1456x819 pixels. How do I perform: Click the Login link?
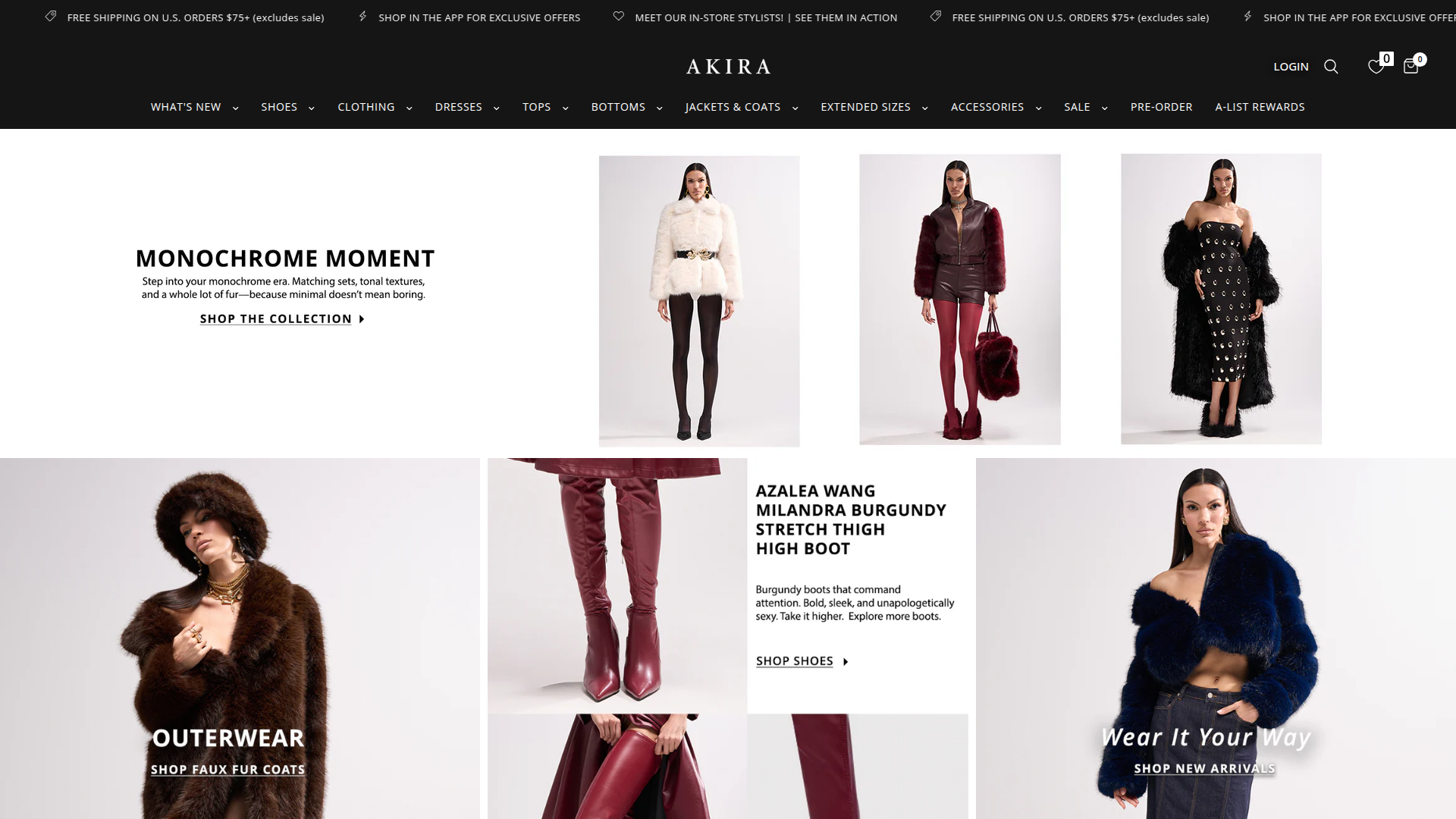(1291, 67)
